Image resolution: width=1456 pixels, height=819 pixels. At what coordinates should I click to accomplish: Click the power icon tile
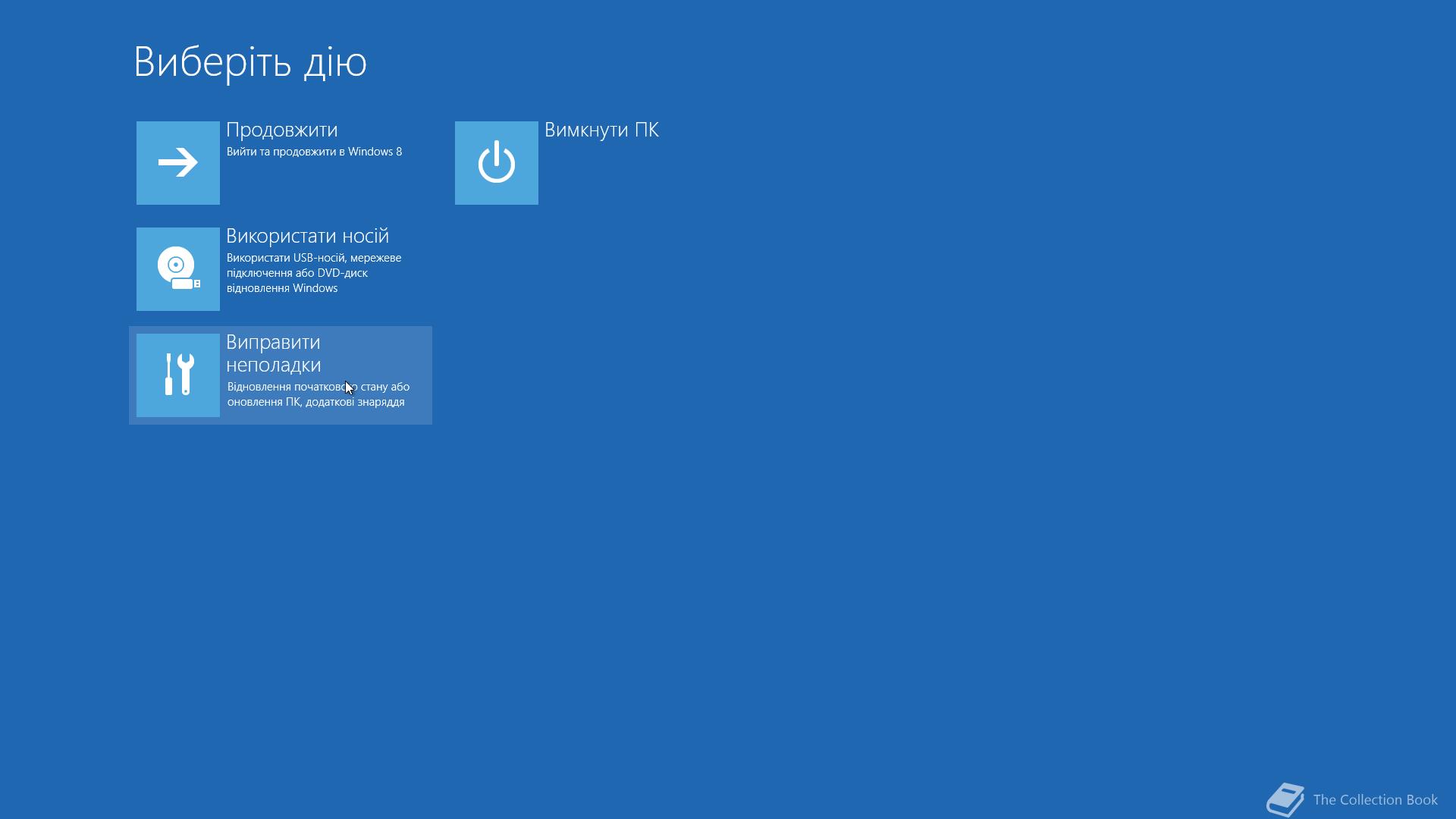497,163
